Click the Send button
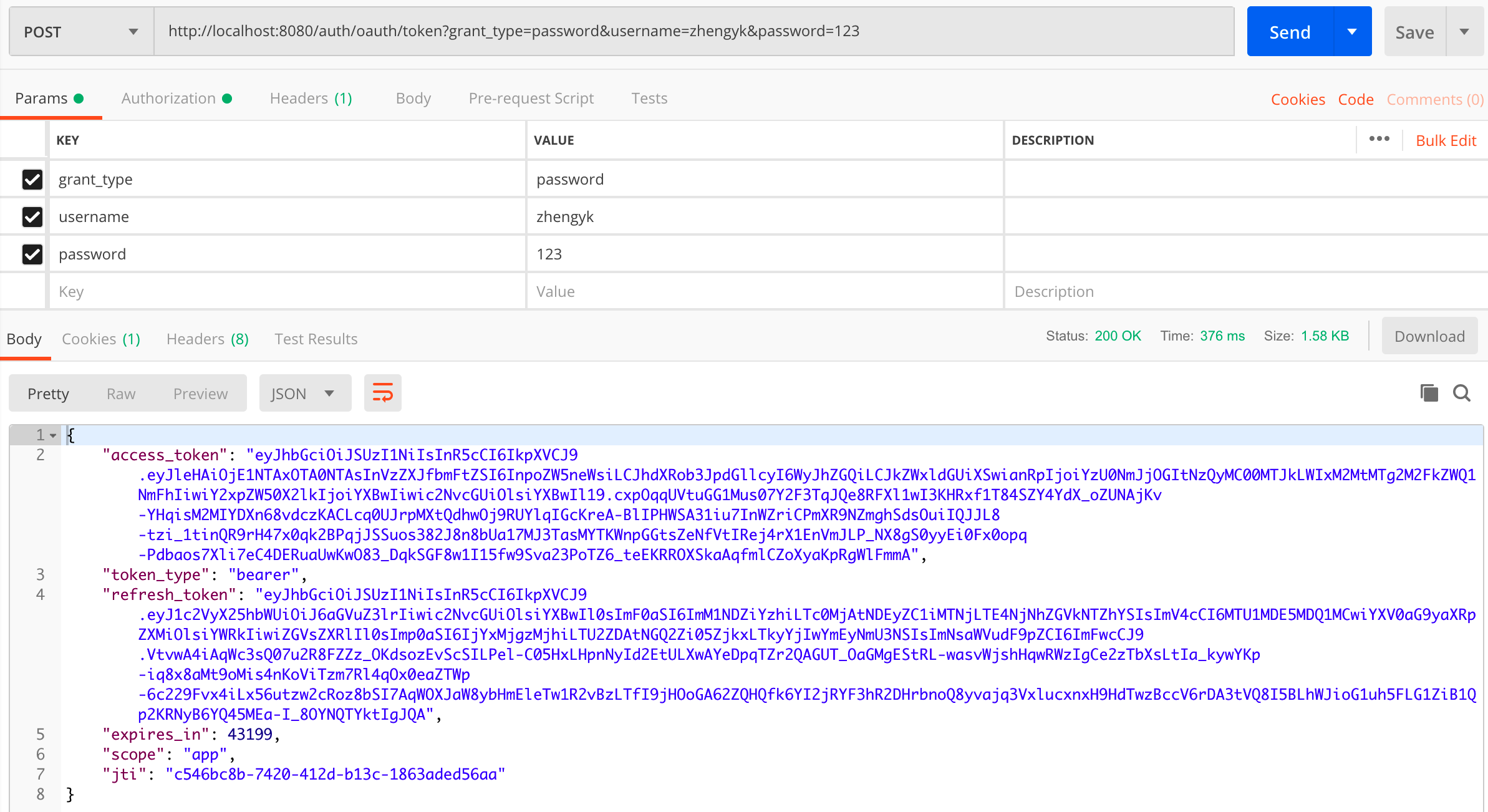The height and width of the screenshot is (812, 1488). 1290,32
